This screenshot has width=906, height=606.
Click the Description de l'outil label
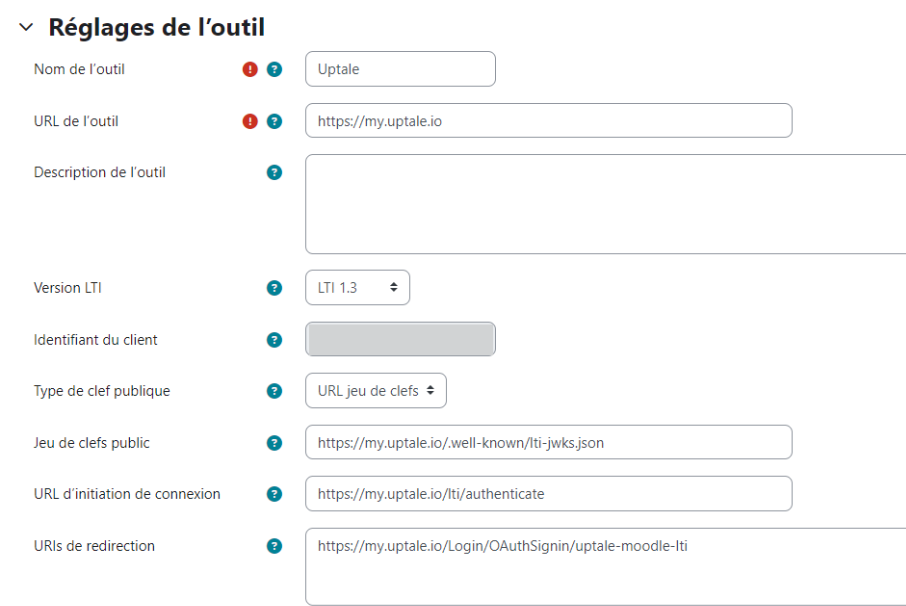click(x=100, y=172)
